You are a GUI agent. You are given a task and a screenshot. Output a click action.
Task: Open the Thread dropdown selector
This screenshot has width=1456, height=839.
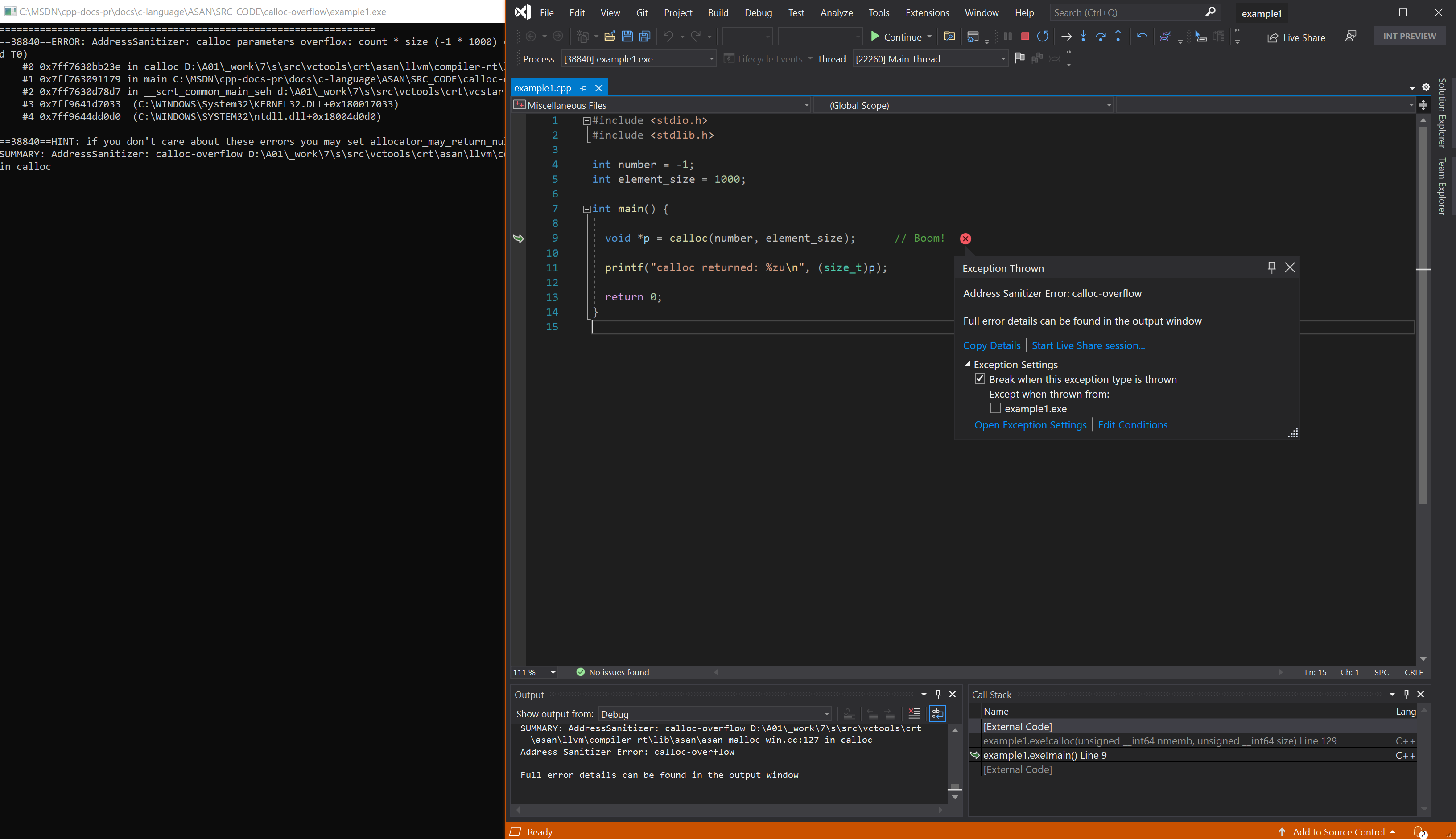(x=1005, y=59)
